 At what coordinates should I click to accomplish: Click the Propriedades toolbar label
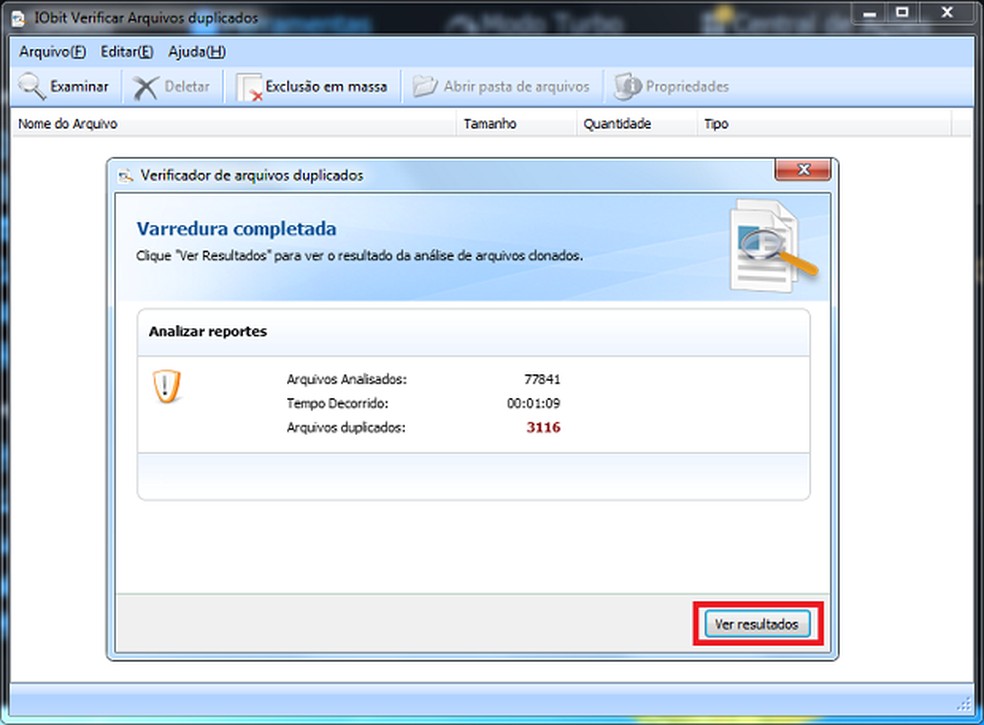(x=687, y=87)
